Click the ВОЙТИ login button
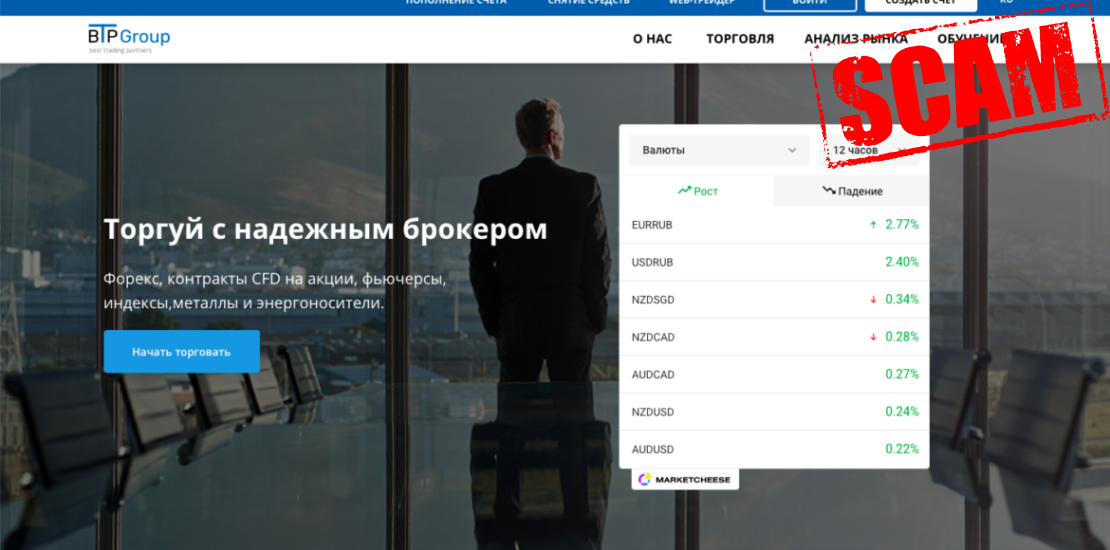This screenshot has height=550, width=1110. pyautogui.click(x=810, y=3)
